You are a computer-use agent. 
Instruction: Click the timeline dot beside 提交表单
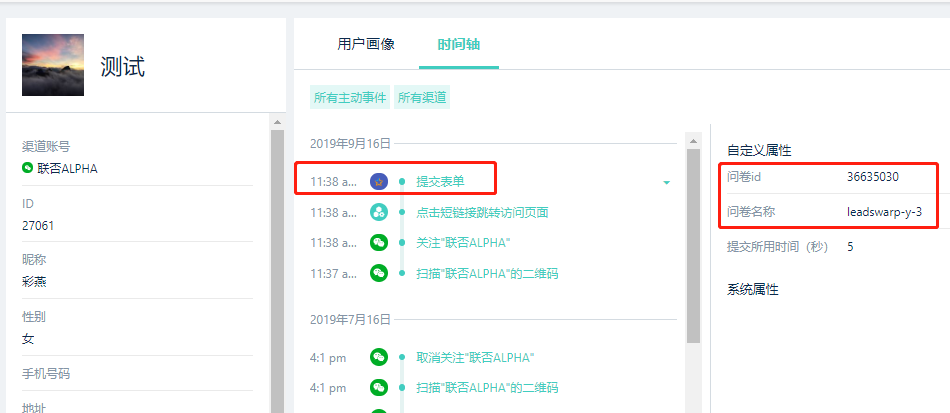(402, 181)
